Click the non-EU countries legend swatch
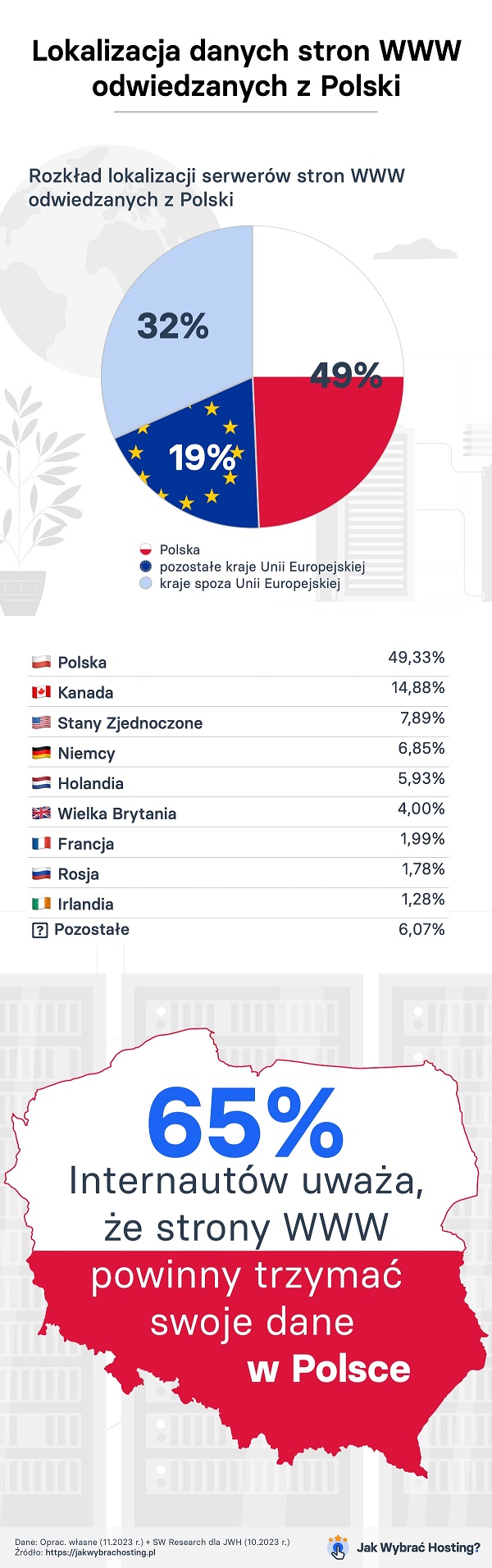The image size is (492, 1568). coord(146,584)
